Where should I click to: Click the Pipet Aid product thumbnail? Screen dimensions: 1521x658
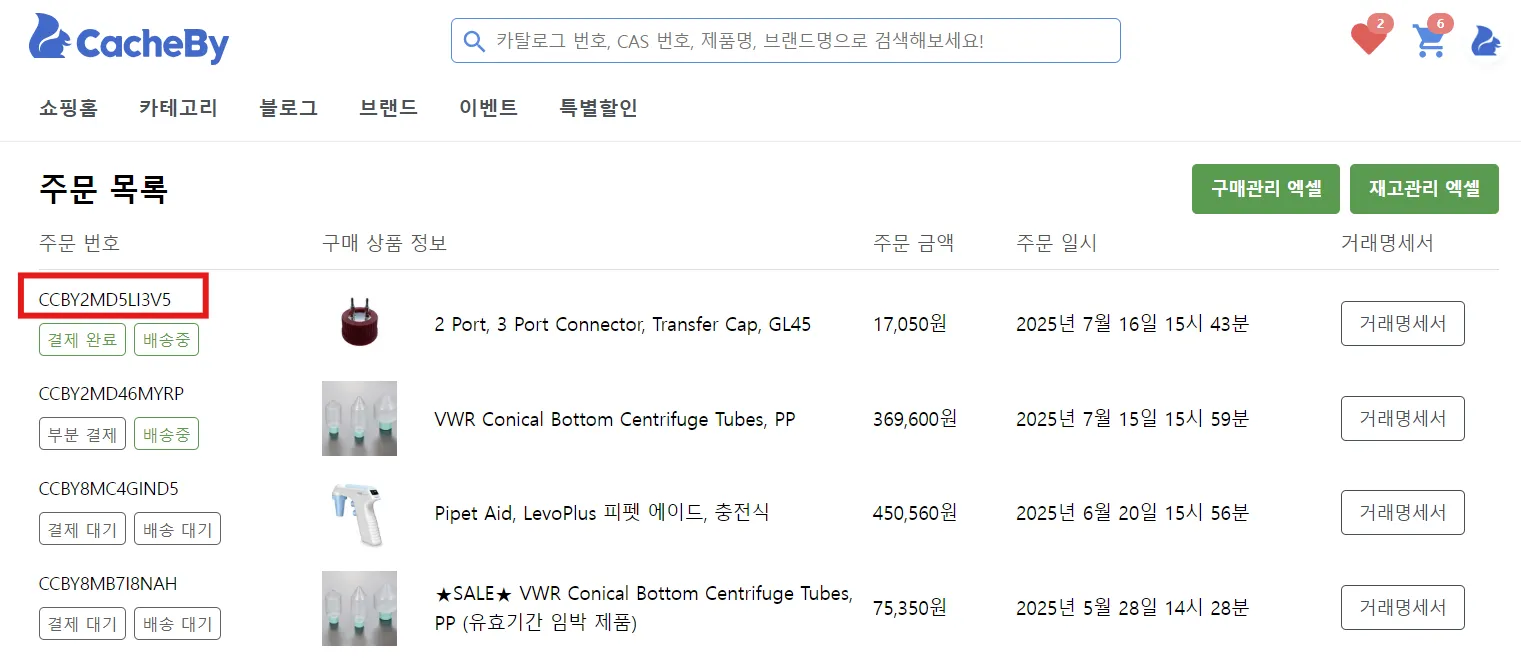pos(359,512)
